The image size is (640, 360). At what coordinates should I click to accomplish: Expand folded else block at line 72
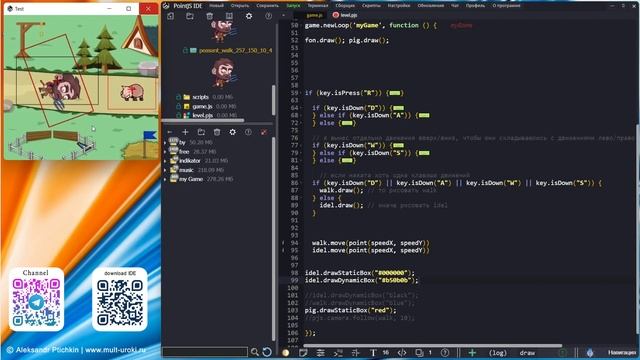(x=347, y=123)
